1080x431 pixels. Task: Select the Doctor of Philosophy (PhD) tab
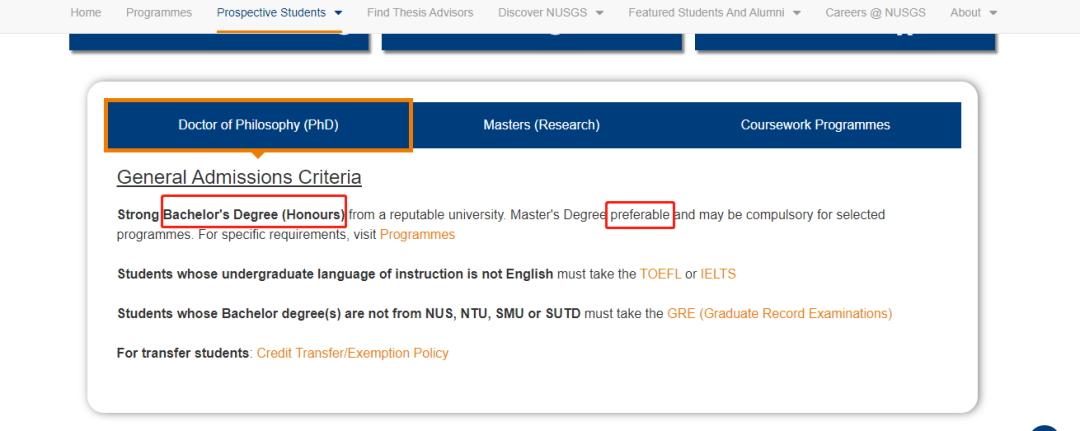point(258,125)
